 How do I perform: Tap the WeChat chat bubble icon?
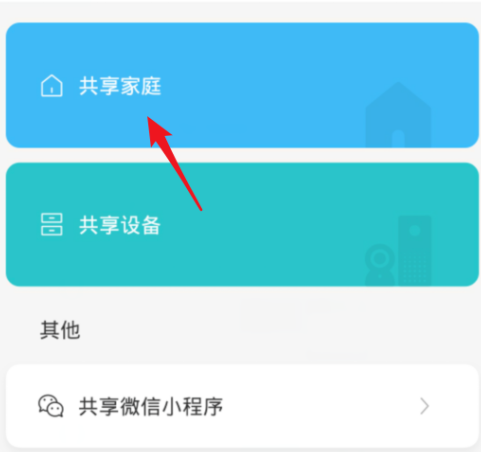point(51,406)
